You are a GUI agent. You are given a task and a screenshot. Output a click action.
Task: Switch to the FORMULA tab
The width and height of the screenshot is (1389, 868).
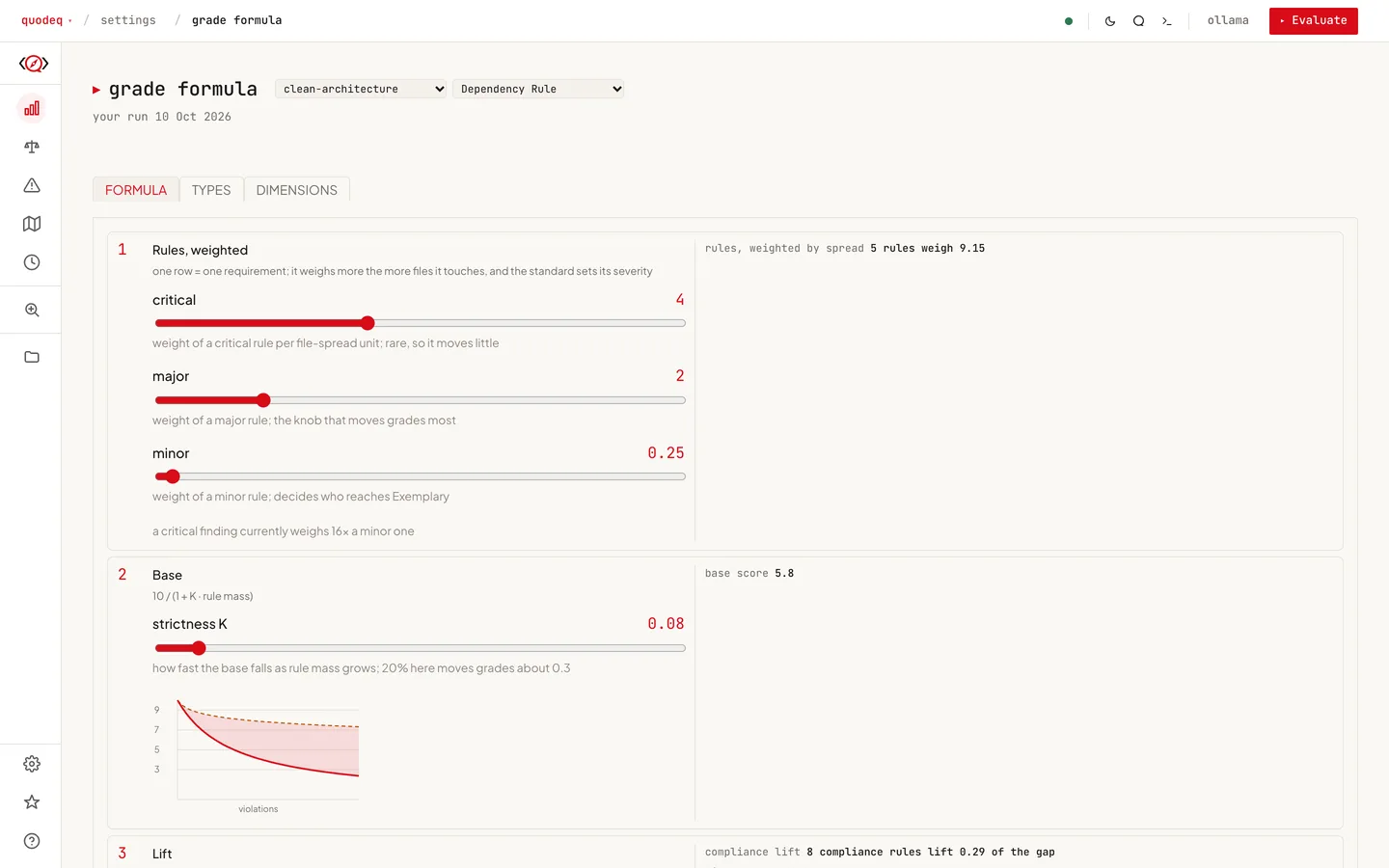tap(136, 190)
